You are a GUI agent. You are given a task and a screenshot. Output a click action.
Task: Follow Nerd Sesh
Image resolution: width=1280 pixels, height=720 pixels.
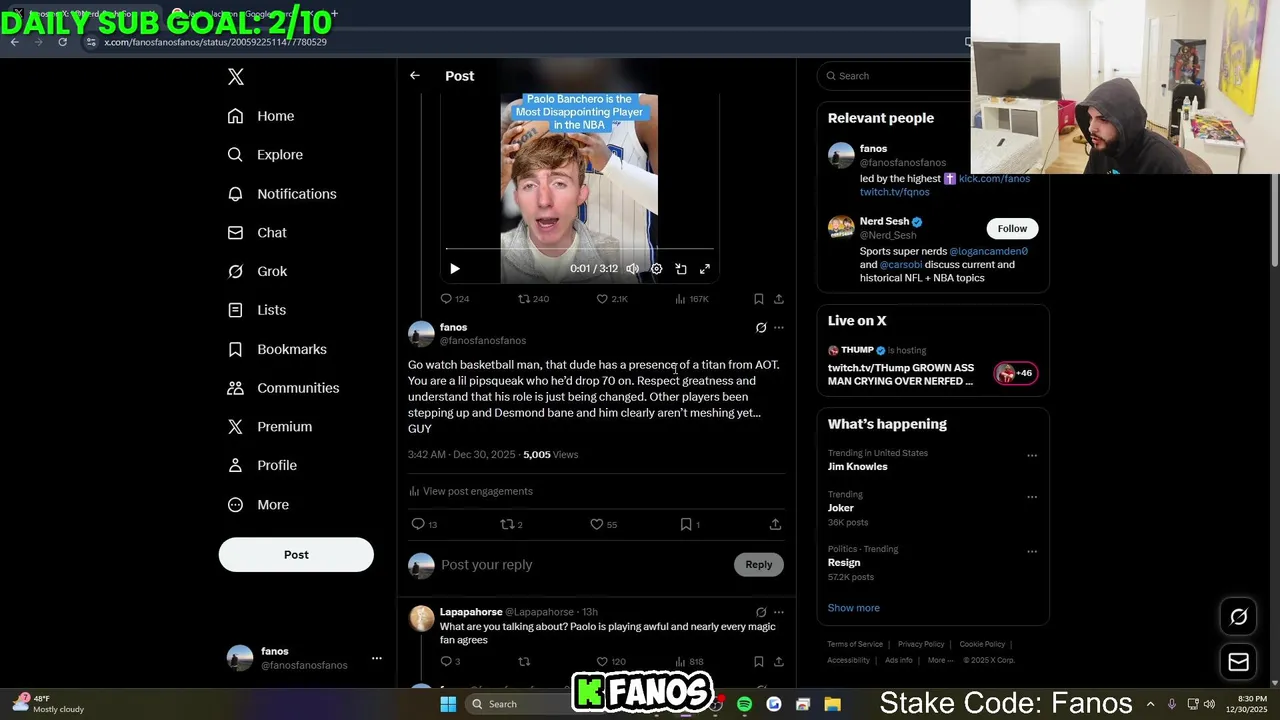coord(1012,229)
